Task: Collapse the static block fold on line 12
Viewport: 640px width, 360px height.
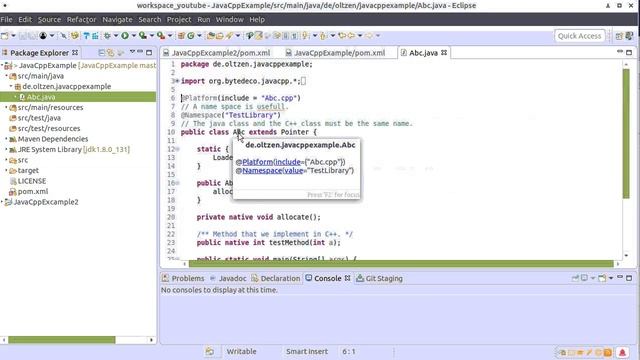Action: point(177,149)
